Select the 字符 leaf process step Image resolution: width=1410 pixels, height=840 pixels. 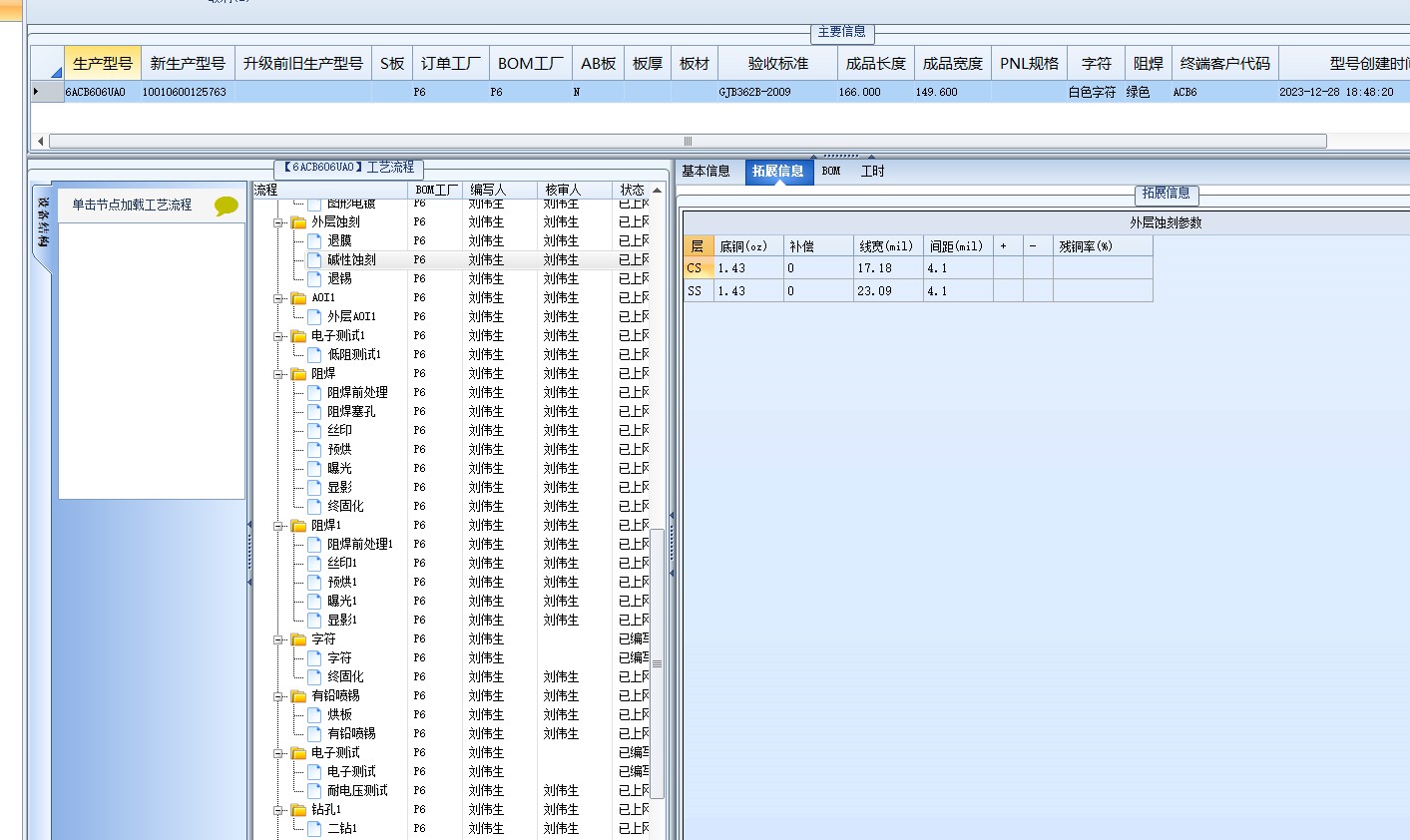(x=339, y=657)
